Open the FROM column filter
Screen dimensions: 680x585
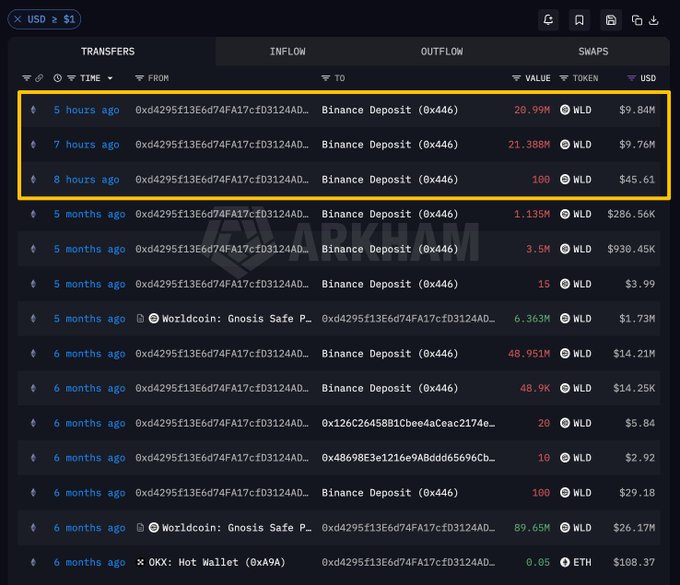click(x=139, y=78)
